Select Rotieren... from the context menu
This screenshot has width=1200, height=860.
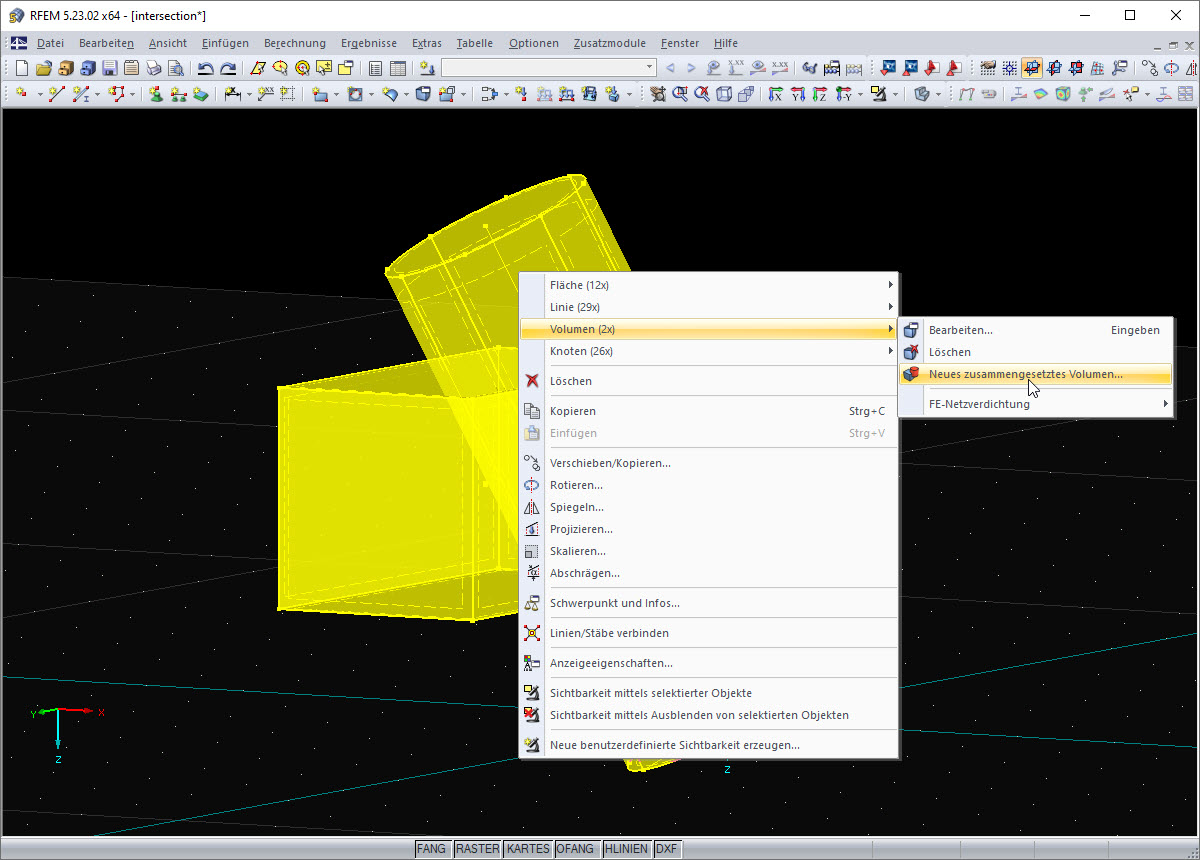[x=576, y=485]
